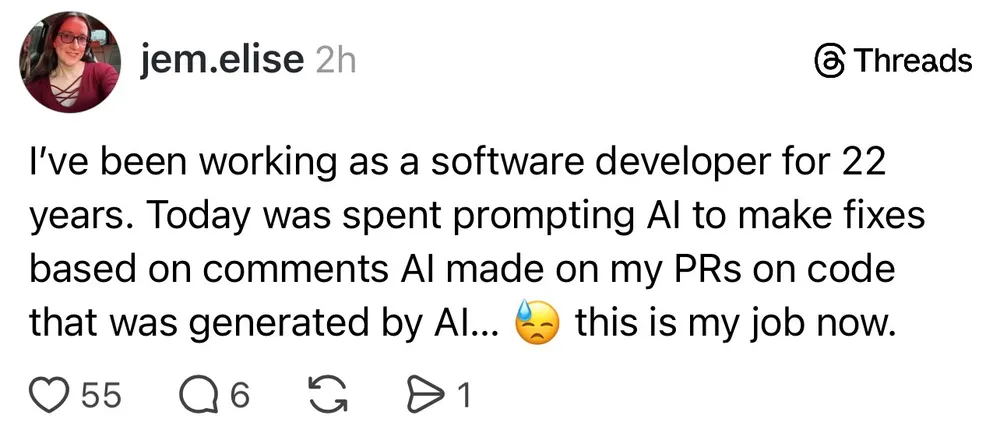Click the 2h post timestamp
The height and width of the screenshot is (440, 1000).
pyautogui.click(x=335, y=60)
